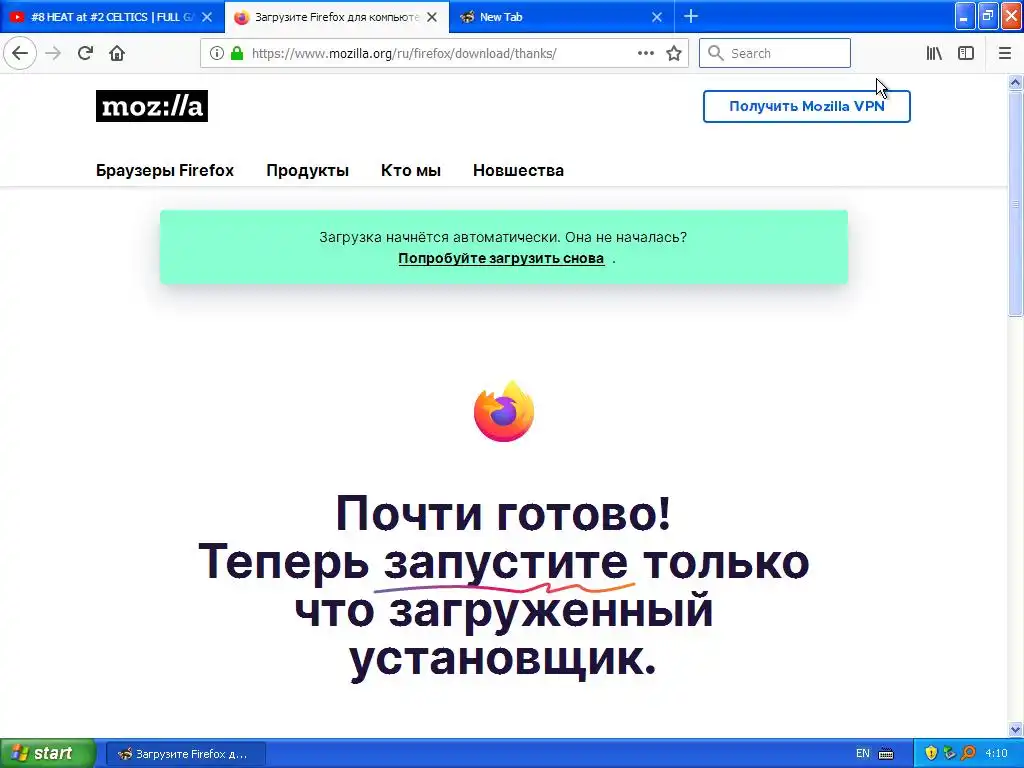This screenshot has height=768, width=1024.
Task: Click the keyboard icon in taskbar
Action: [886, 753]
